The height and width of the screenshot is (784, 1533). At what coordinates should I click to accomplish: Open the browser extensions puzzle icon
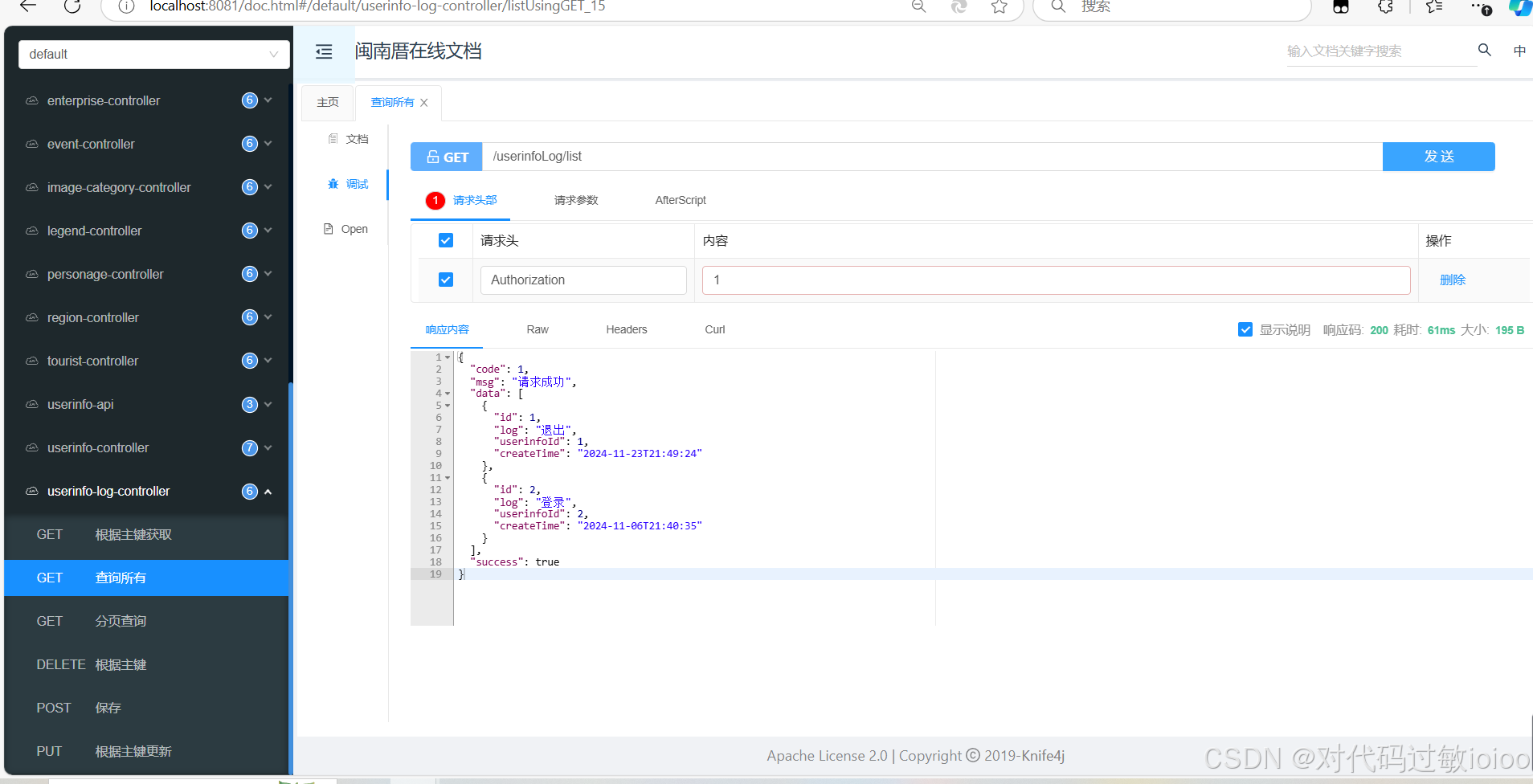pos(1384,7)
